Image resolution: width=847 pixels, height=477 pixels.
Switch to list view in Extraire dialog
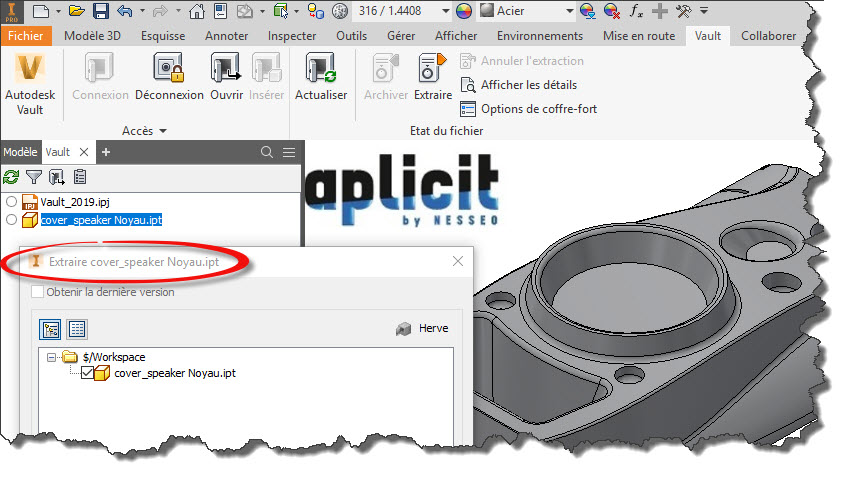click(x=76, y=329)
